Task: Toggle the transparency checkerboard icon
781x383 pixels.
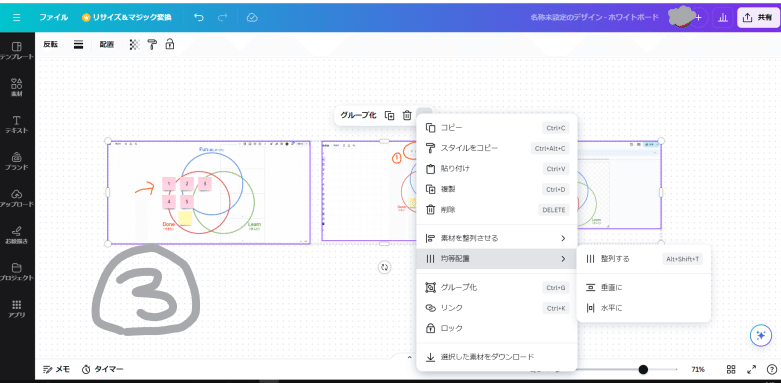Action: (134, 44)
